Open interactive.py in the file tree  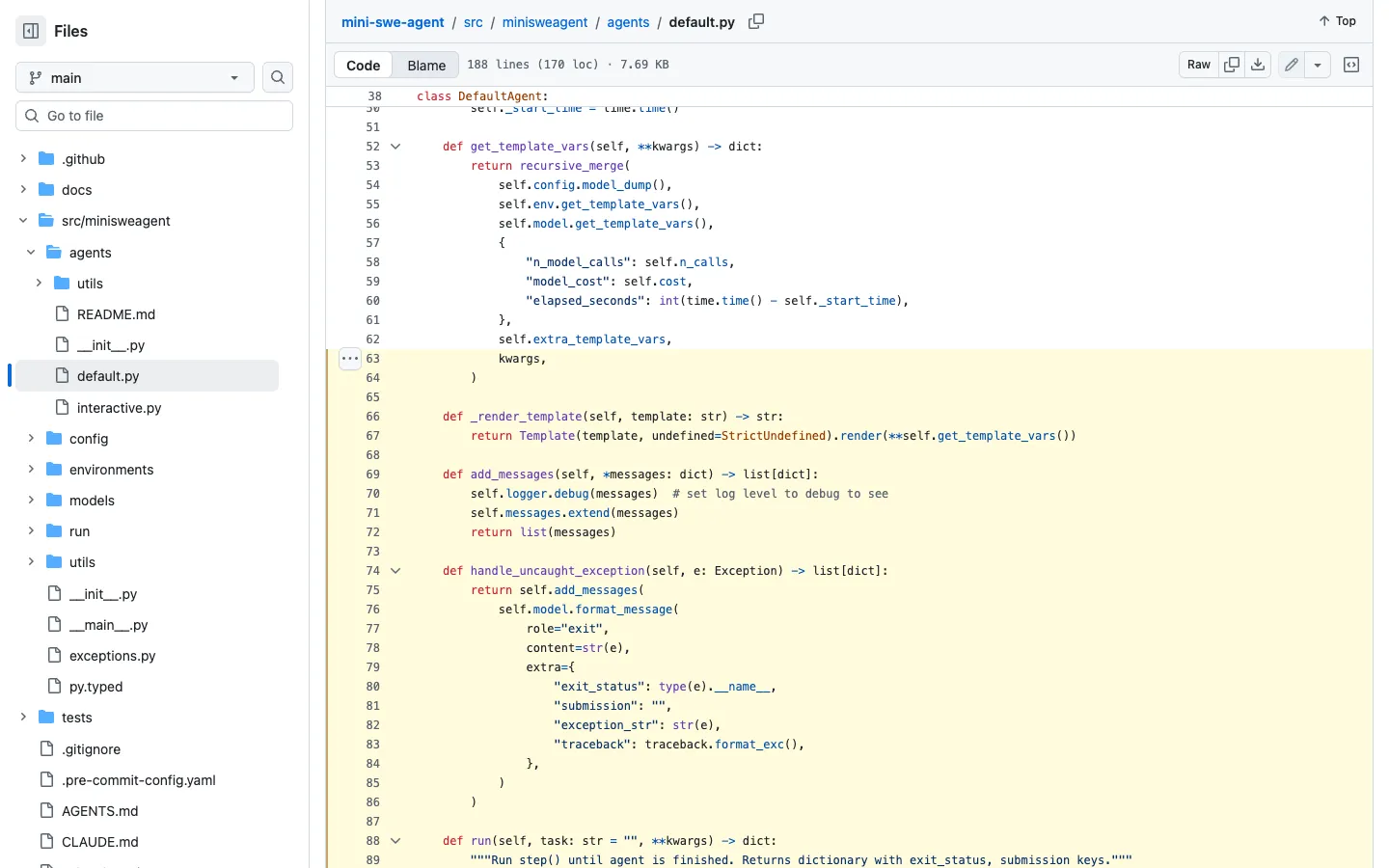[x=119, y=408]
